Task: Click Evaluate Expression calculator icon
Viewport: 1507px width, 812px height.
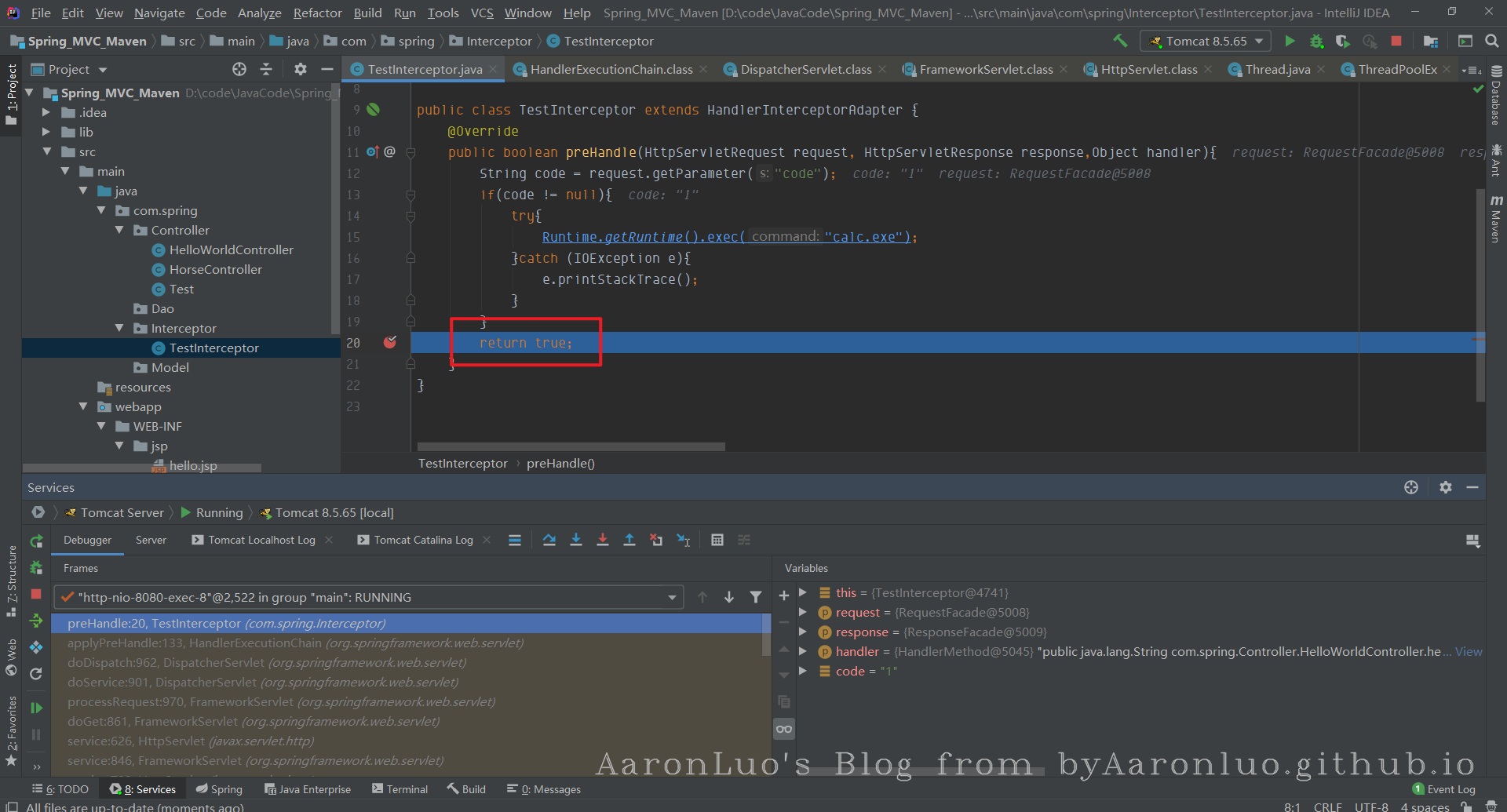Action: pos(717,540)
